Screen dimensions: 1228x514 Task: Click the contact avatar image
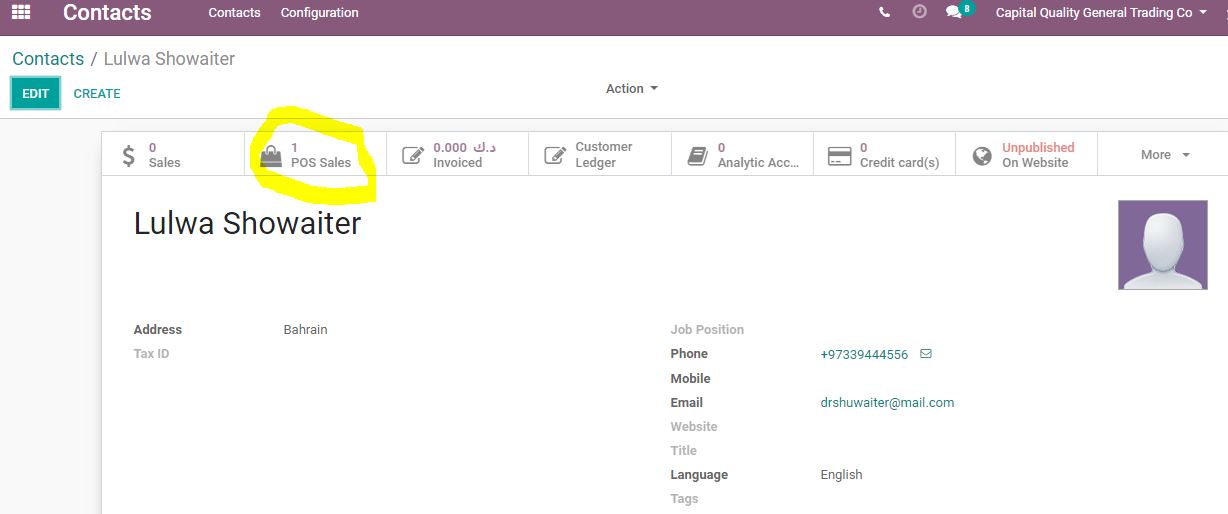1162,245
